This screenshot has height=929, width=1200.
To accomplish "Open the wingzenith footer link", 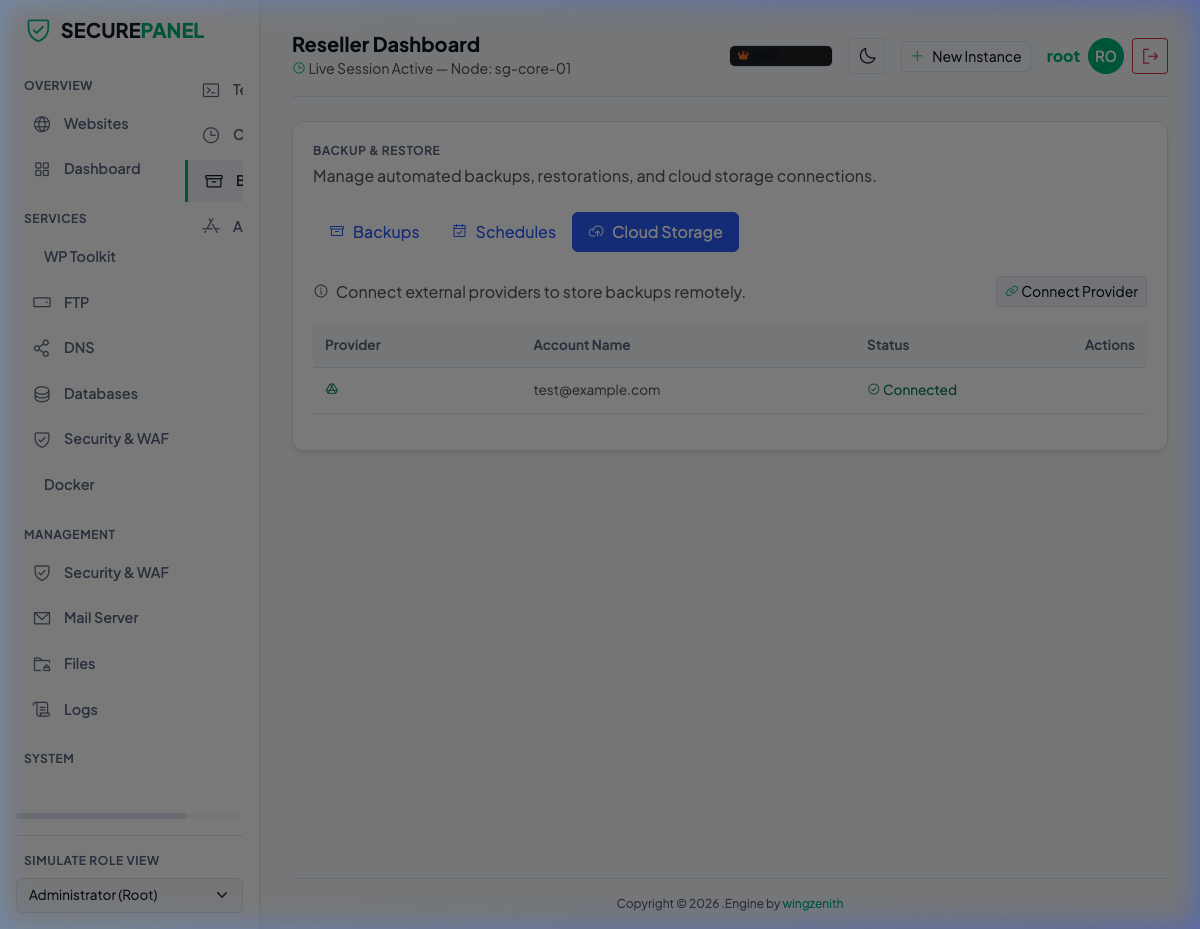I will point(812,904).
